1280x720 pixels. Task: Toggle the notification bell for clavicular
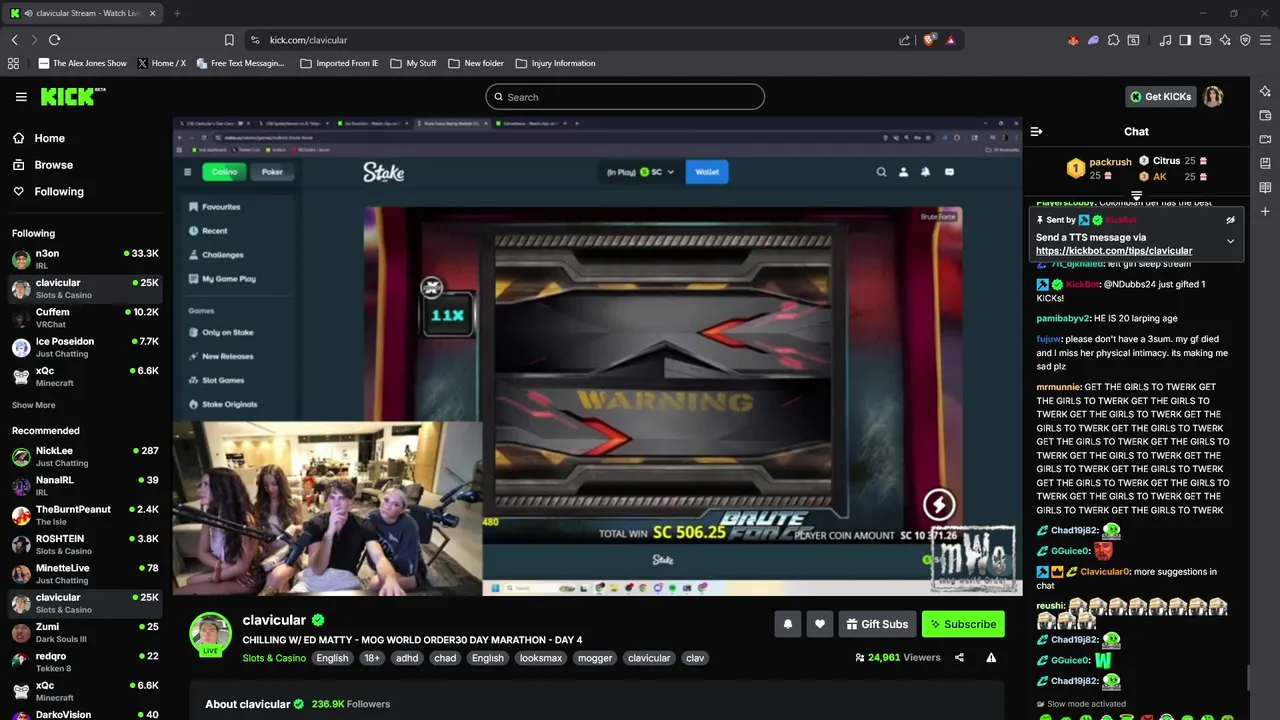point(788,624)
